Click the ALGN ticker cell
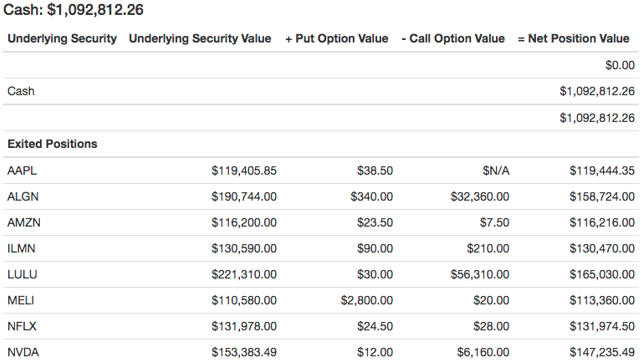This screenshot has width=641, height=363. [23, 197]
